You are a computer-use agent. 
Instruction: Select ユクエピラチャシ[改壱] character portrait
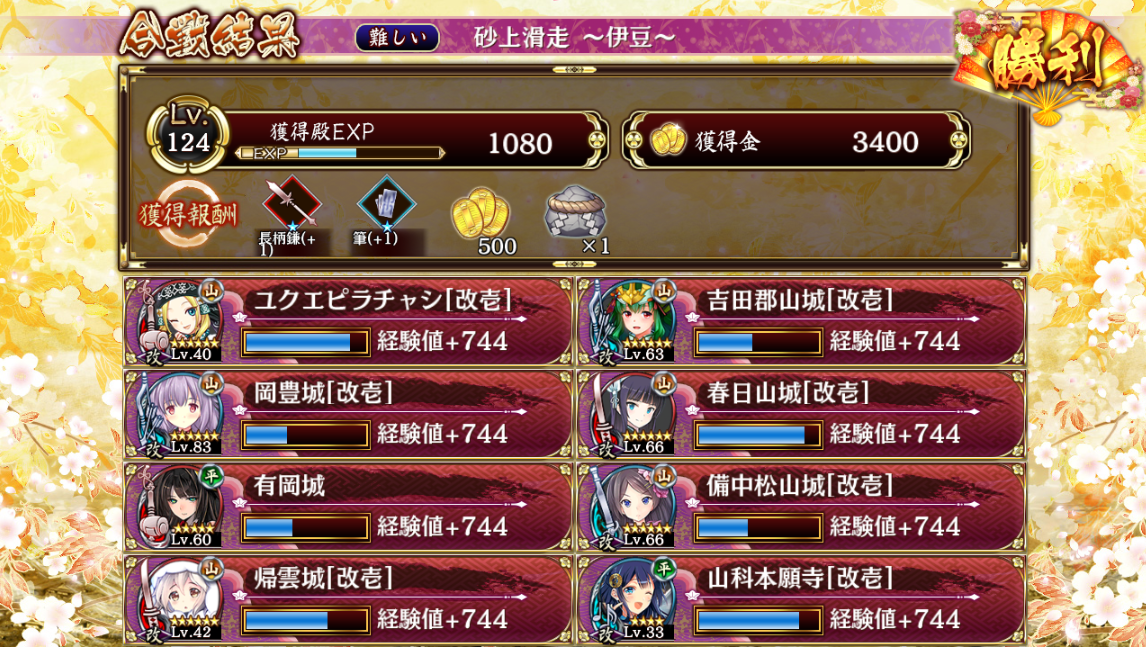(x=177, y=321)
